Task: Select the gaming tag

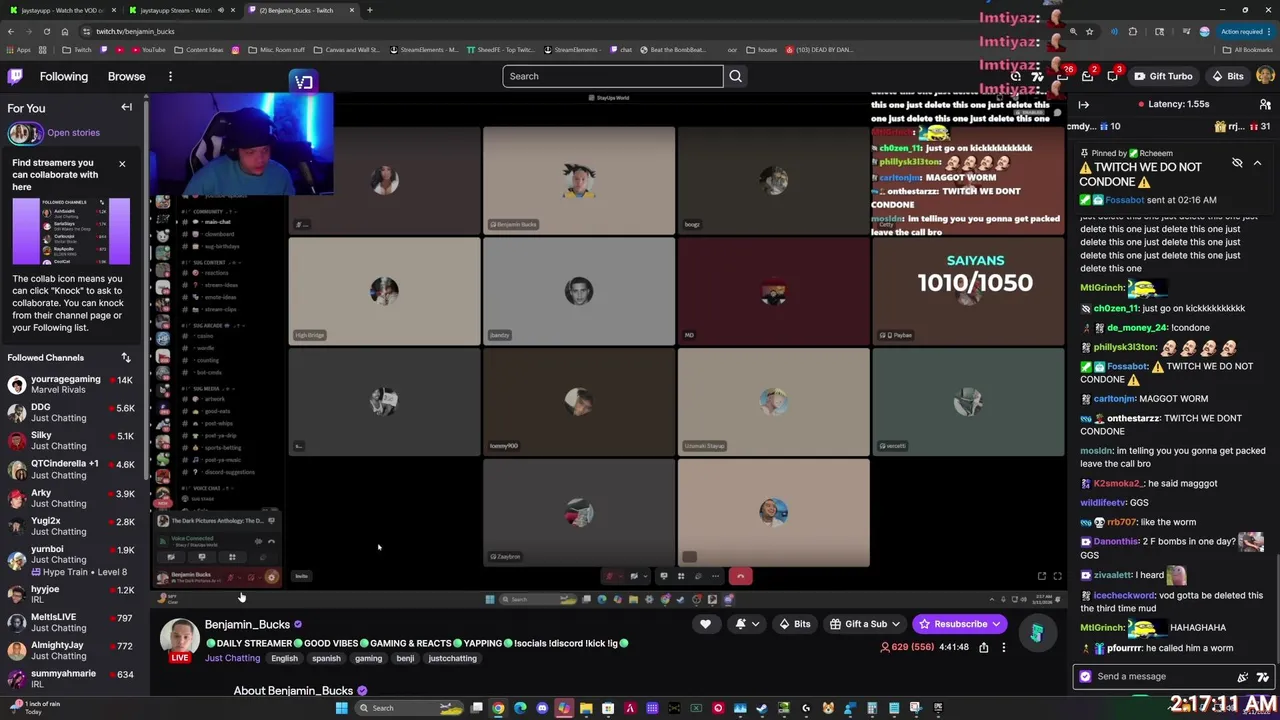Action: click(368, 659)
